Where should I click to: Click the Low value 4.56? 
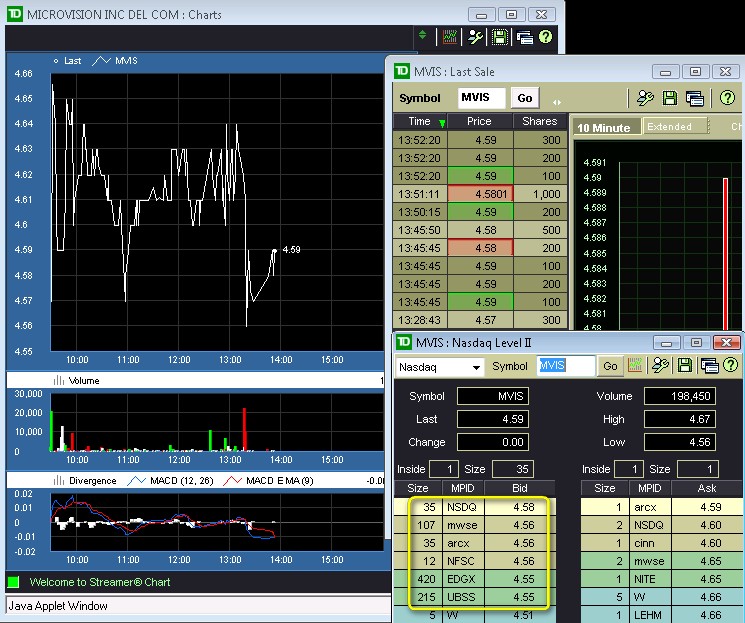click(680, 442)
